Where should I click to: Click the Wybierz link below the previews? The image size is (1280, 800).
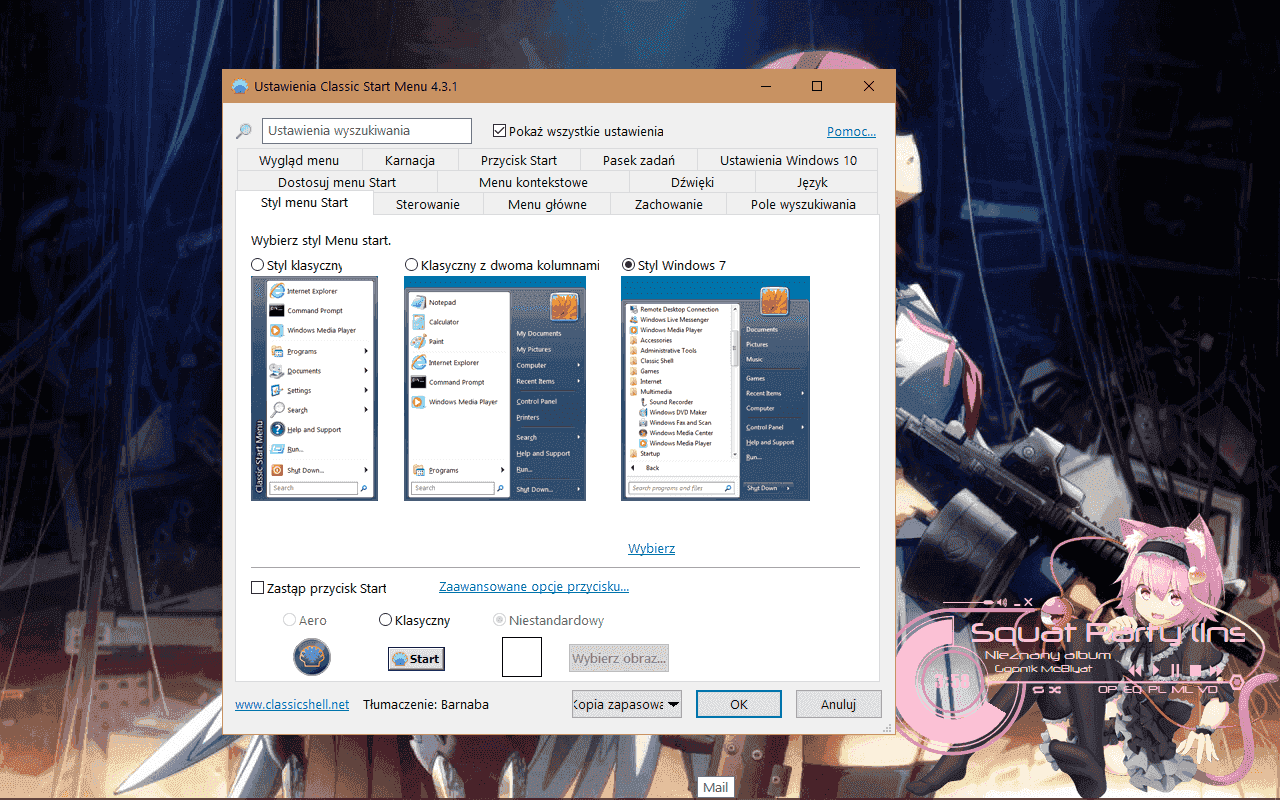pos(651,549)
